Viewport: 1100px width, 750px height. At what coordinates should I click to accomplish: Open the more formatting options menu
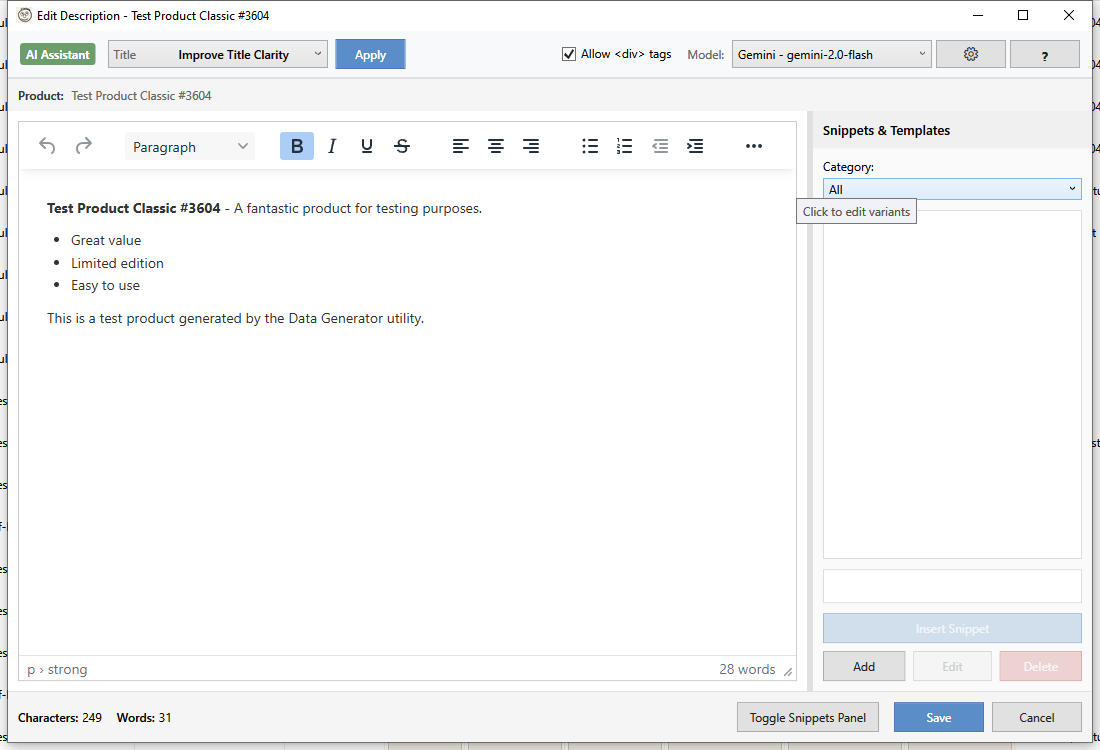point(754,145)
